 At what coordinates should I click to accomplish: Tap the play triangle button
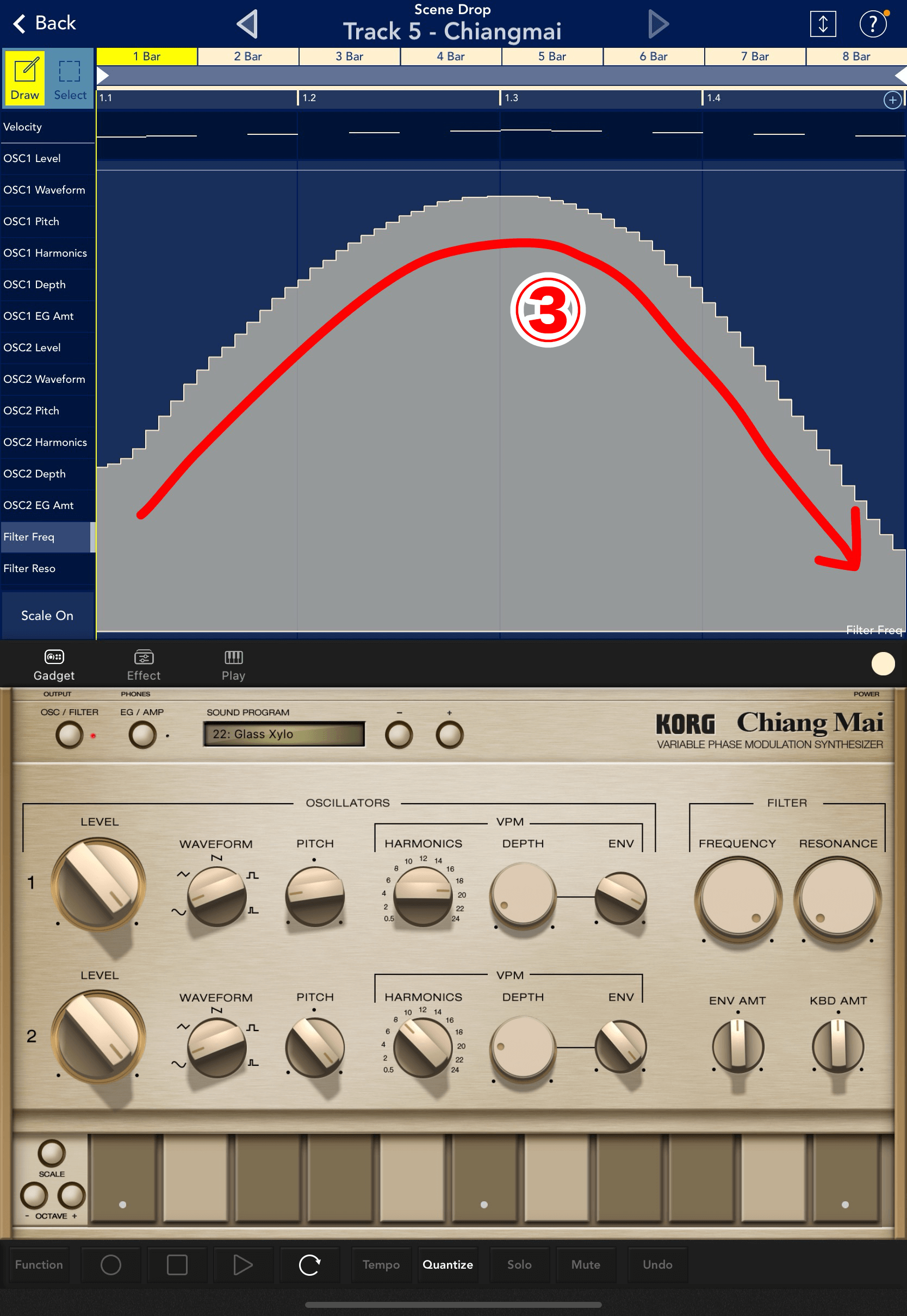(243, 1264)
